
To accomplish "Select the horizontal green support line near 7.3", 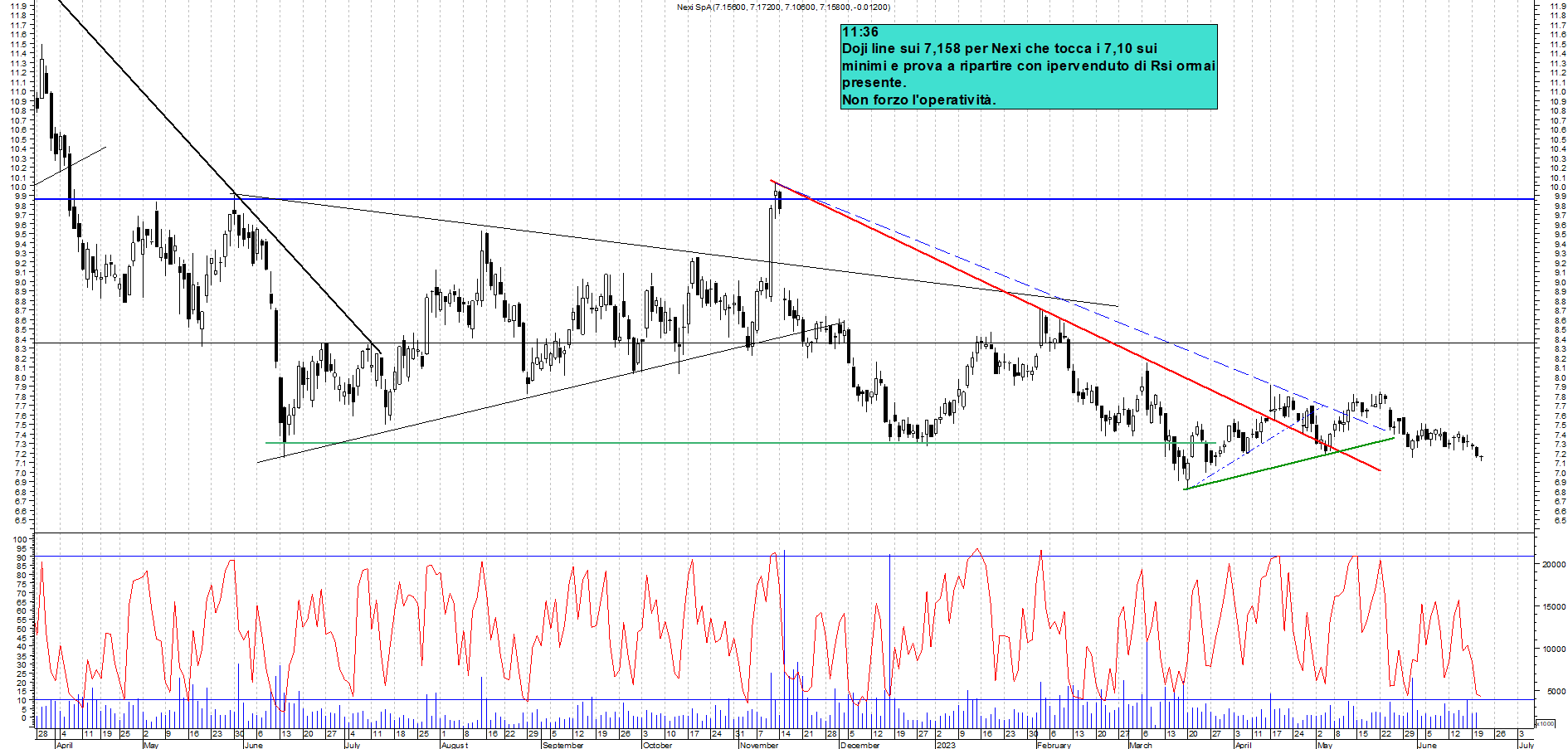I will (x=741, y=443).
